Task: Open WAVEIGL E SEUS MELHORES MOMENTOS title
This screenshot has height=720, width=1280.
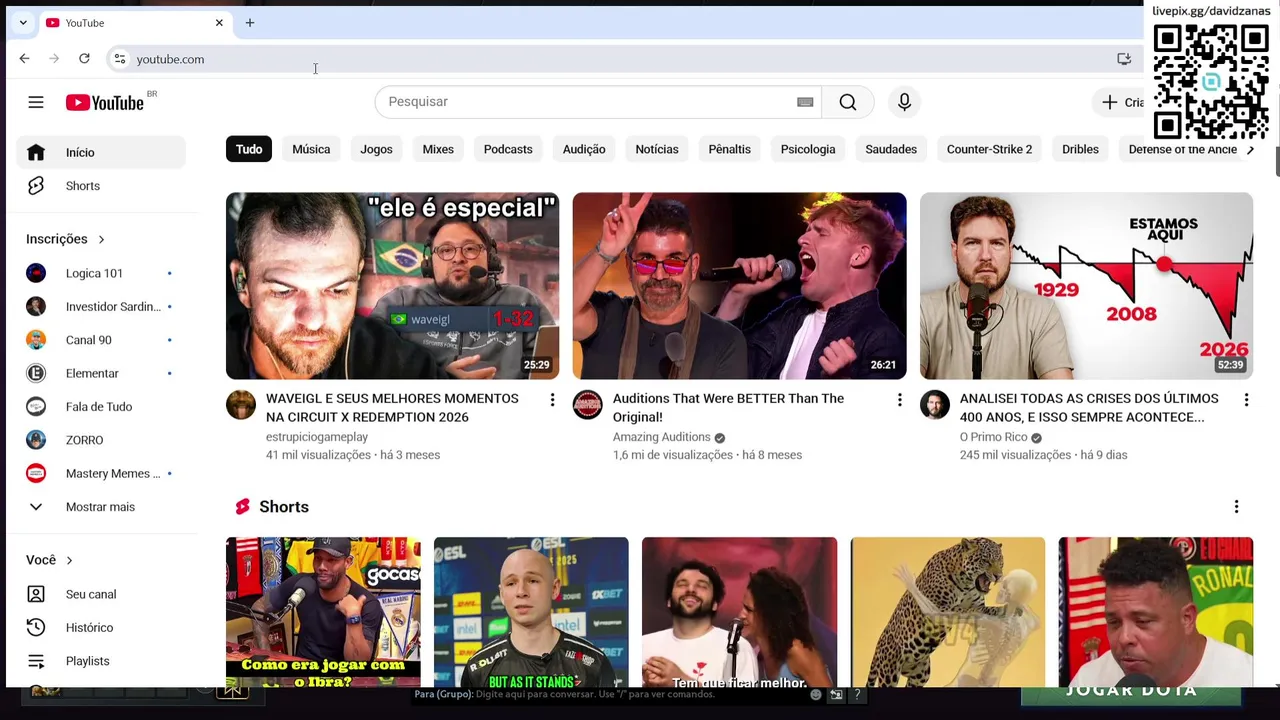Action: coord(392,408)
